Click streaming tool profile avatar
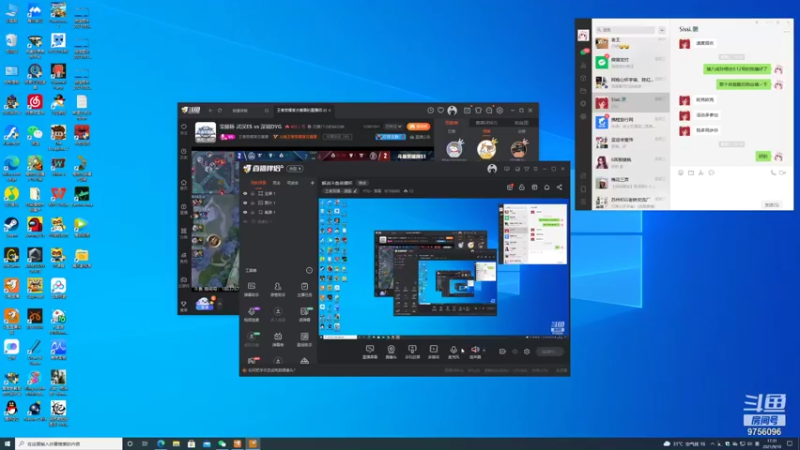800x450 pixels. 492,169
